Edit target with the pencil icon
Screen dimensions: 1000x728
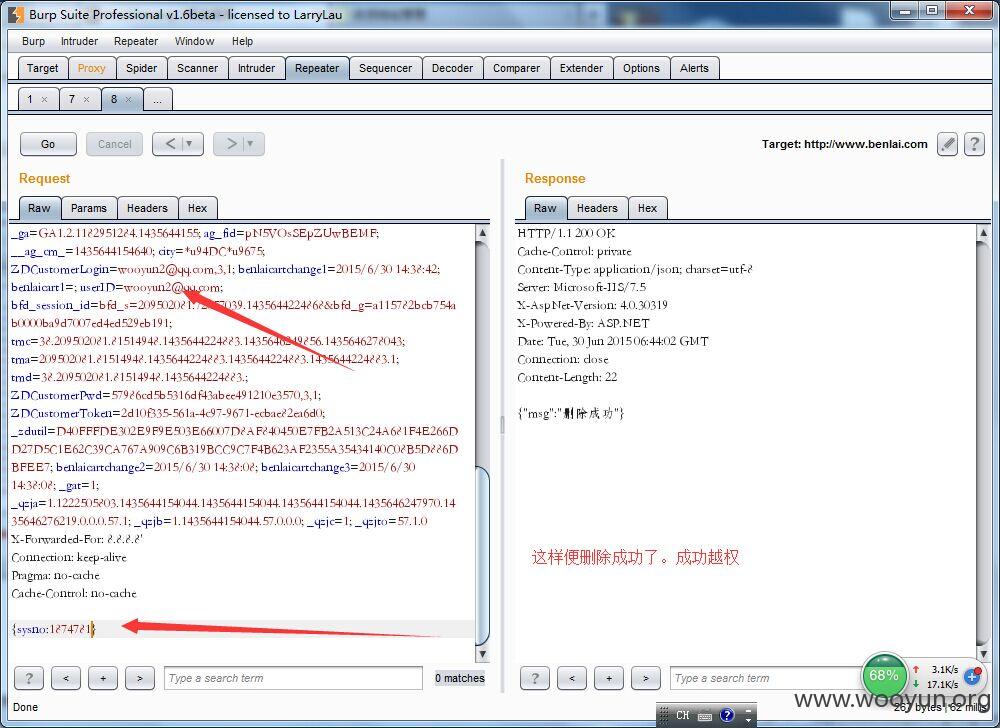pyautogui.click(x=948, y=144)
